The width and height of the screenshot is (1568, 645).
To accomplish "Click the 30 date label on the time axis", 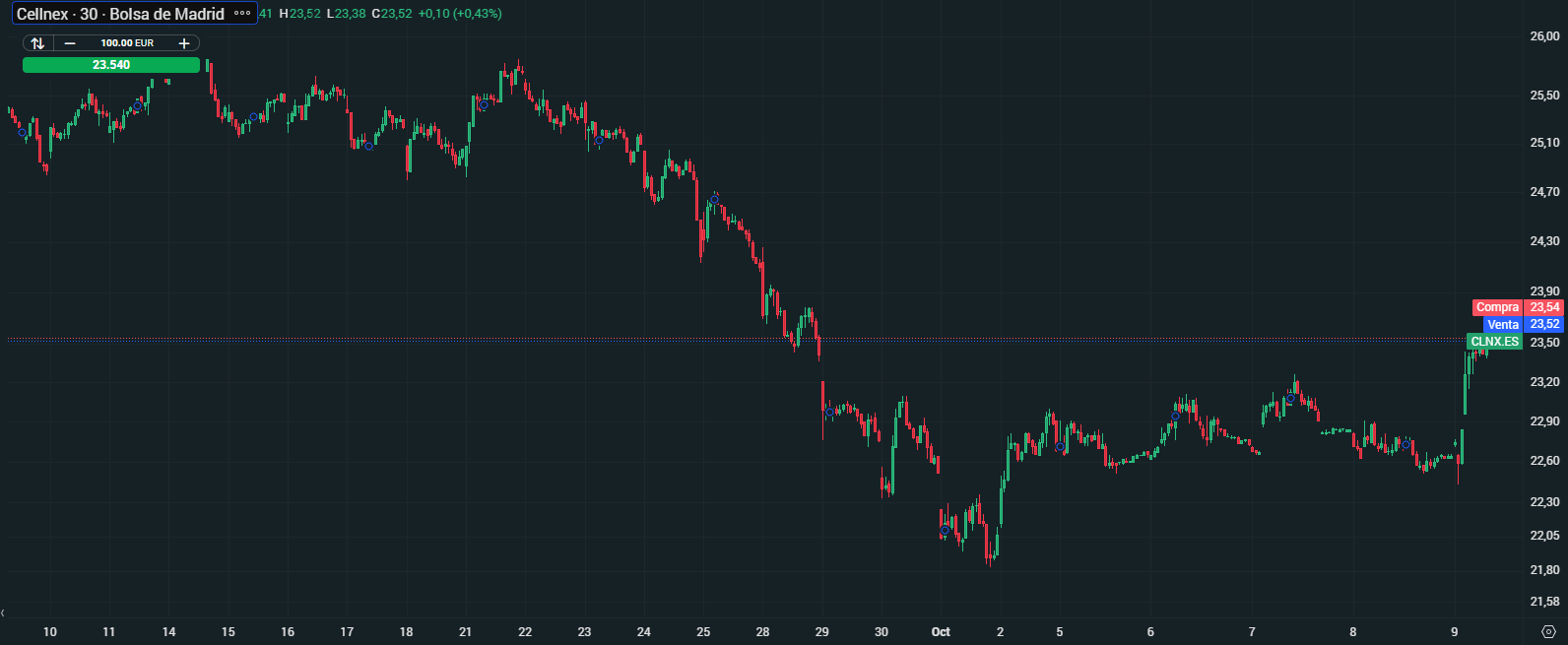I will [x=882, y=632].
